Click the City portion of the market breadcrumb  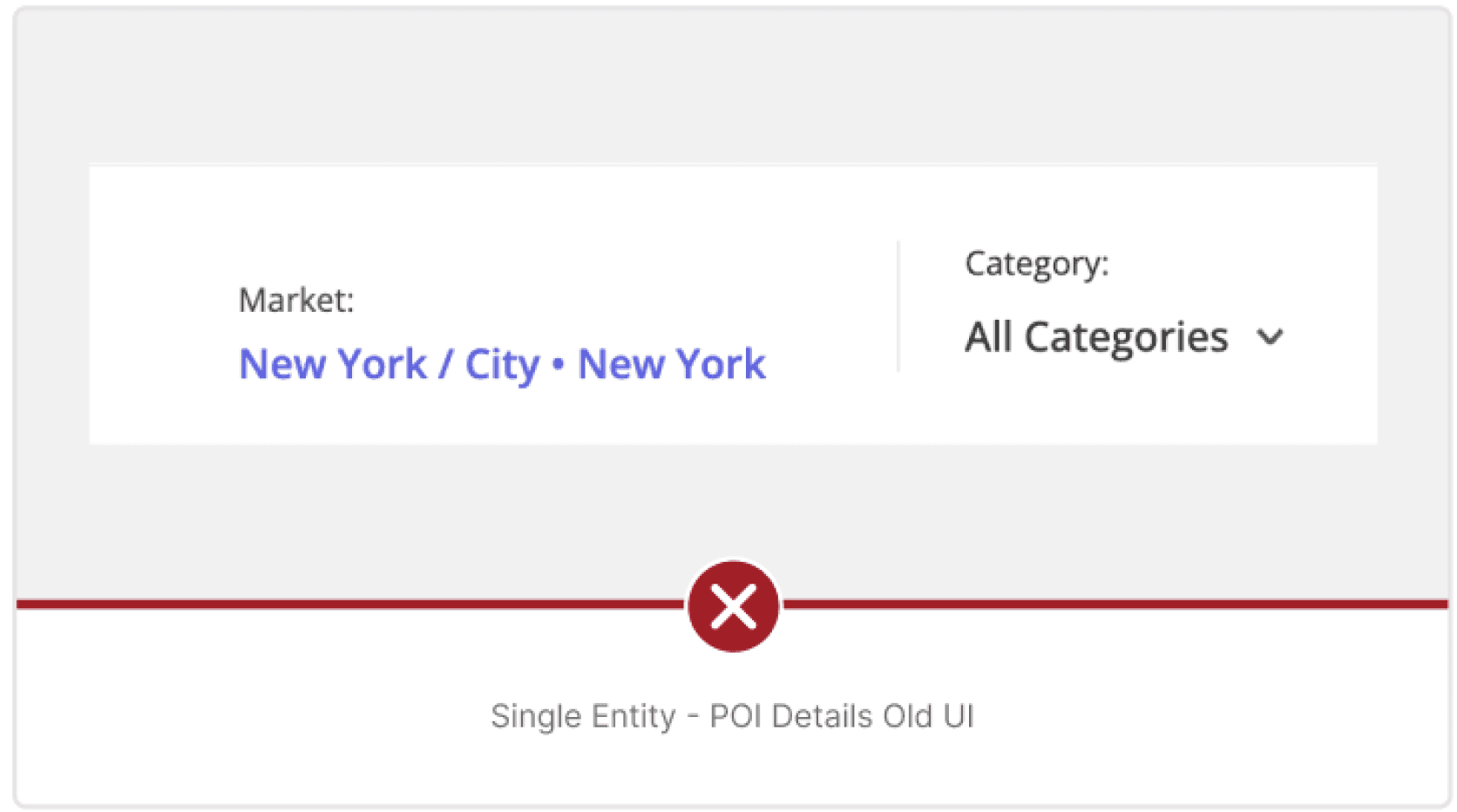coord(504,364)
